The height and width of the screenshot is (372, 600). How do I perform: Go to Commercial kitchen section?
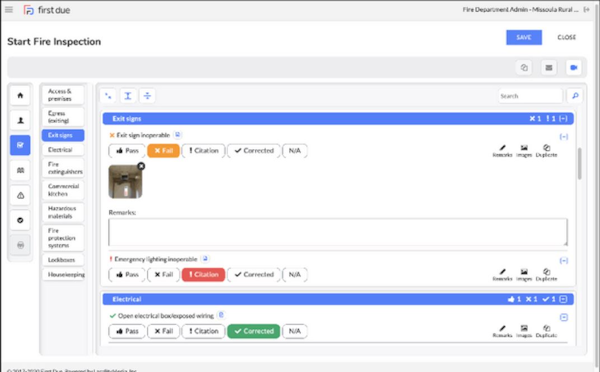tap(63, 190)
